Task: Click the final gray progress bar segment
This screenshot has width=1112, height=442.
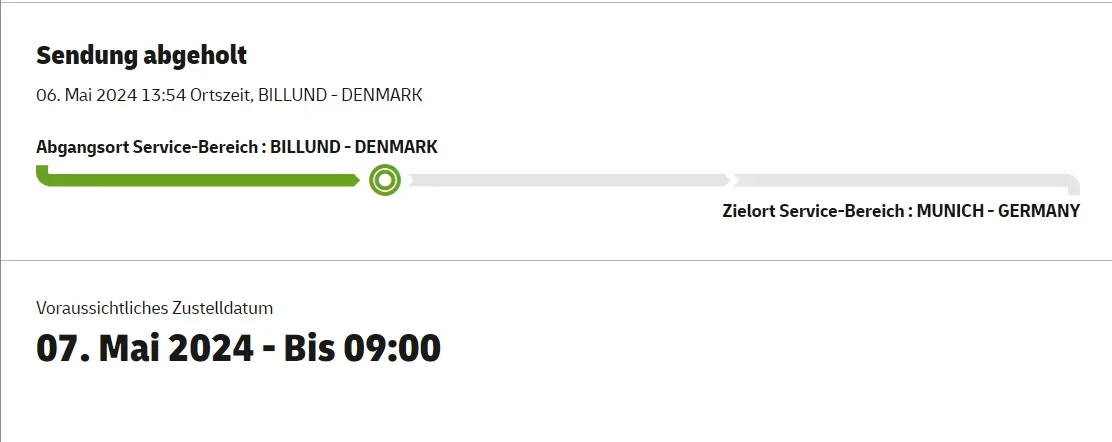Action: 900,180
